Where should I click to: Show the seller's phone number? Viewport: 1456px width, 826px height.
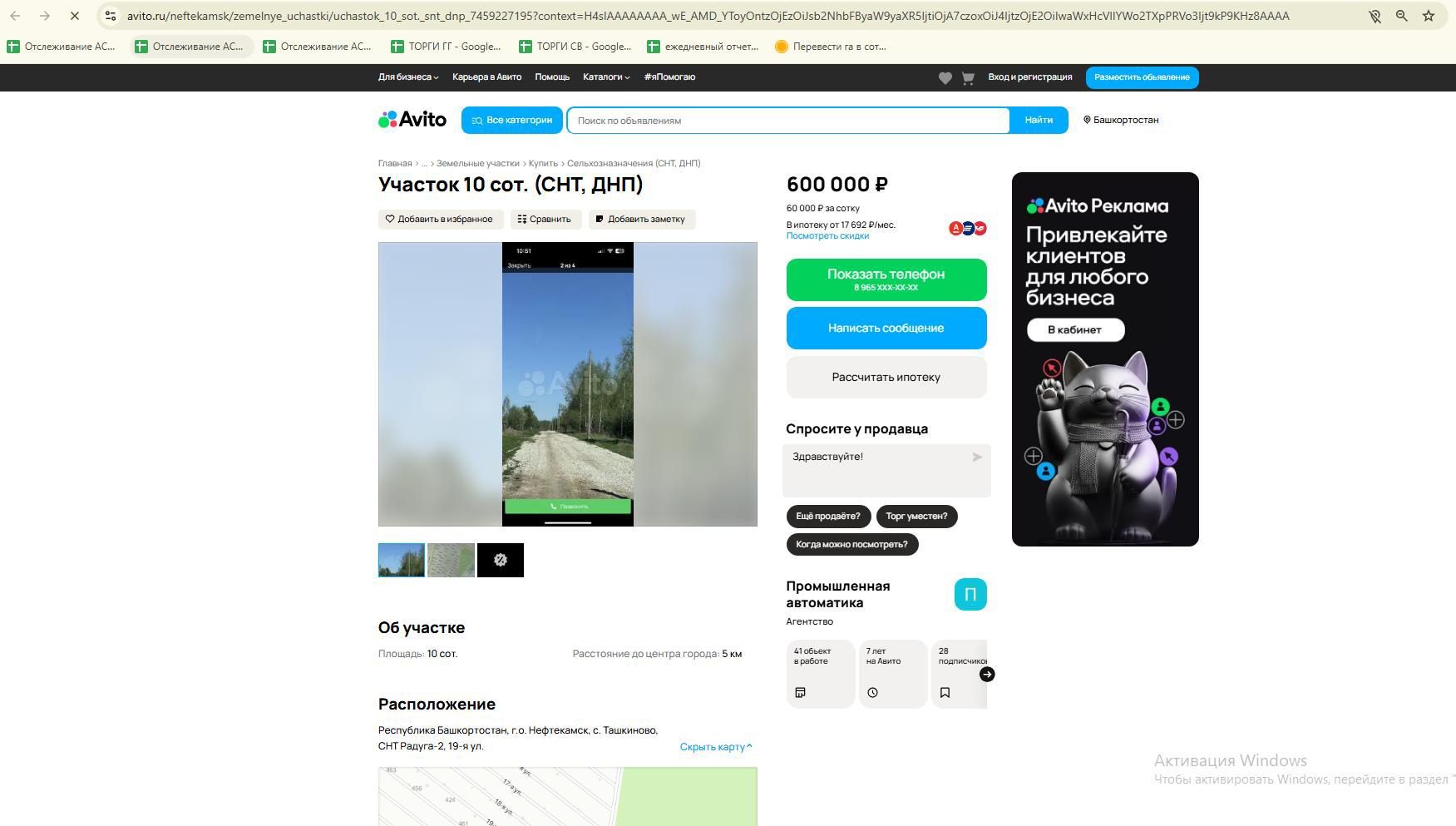[886, 279]
